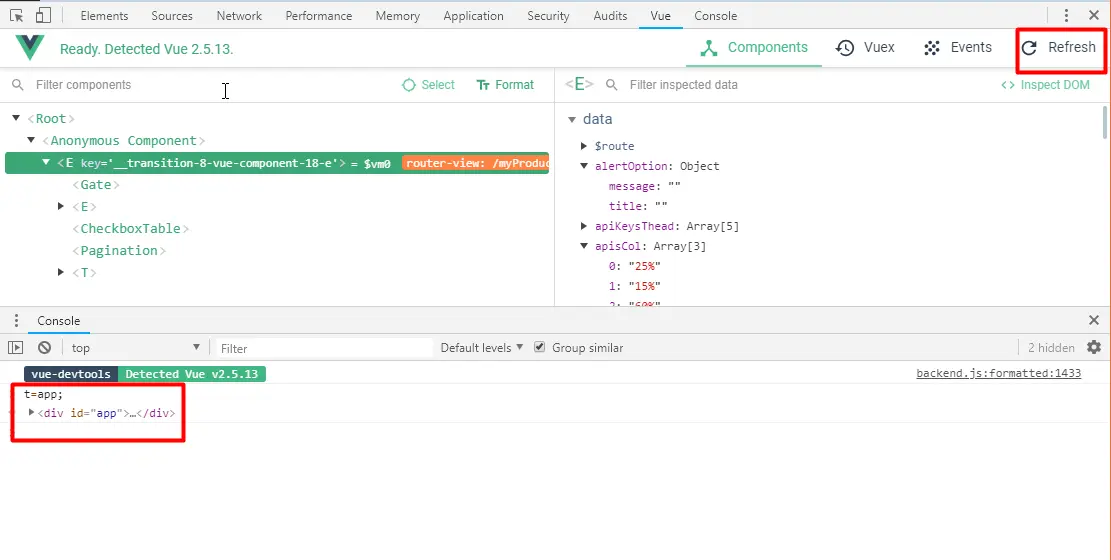1111x560 pixels.
Task: Select the CheckboxTable component
Action: click(x=130, y=228)
